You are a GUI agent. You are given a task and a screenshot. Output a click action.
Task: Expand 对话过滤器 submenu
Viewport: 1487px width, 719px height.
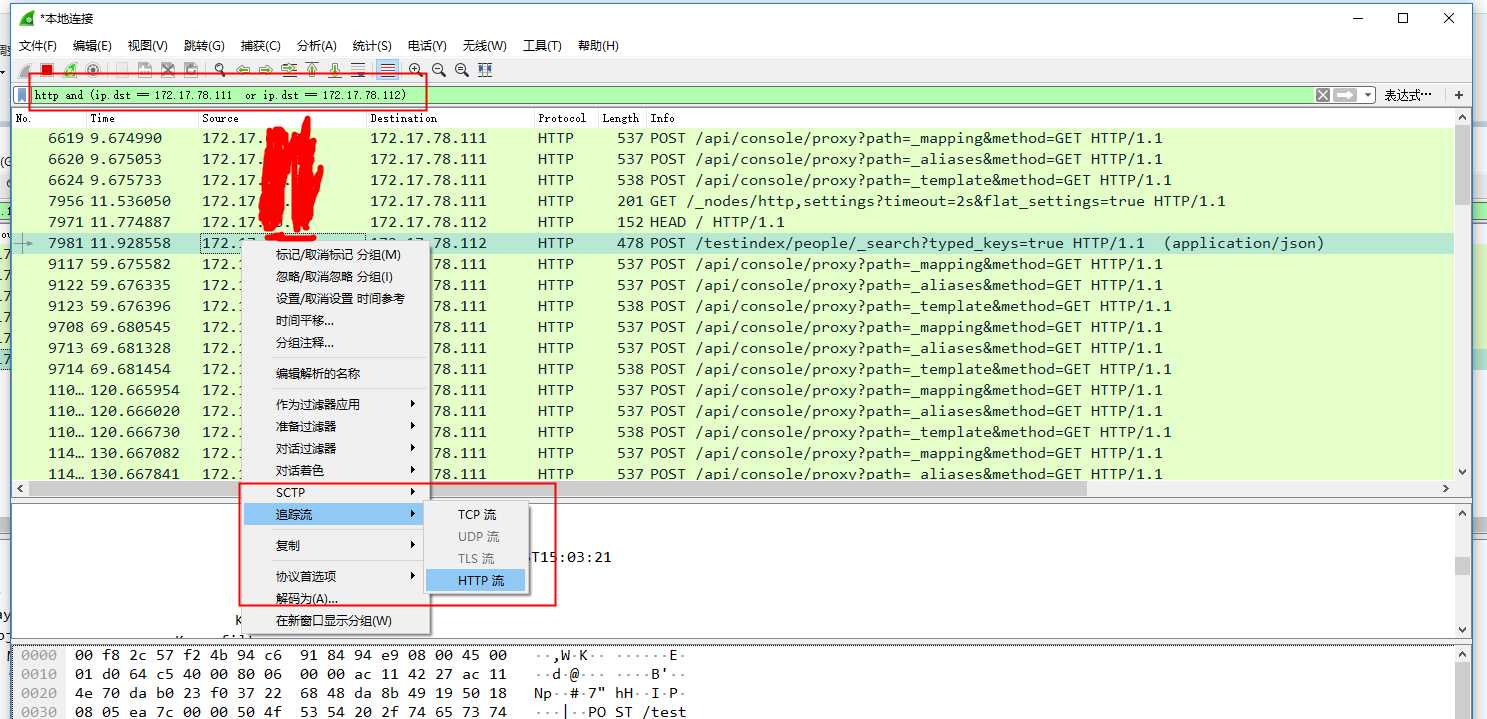(337, 449)
